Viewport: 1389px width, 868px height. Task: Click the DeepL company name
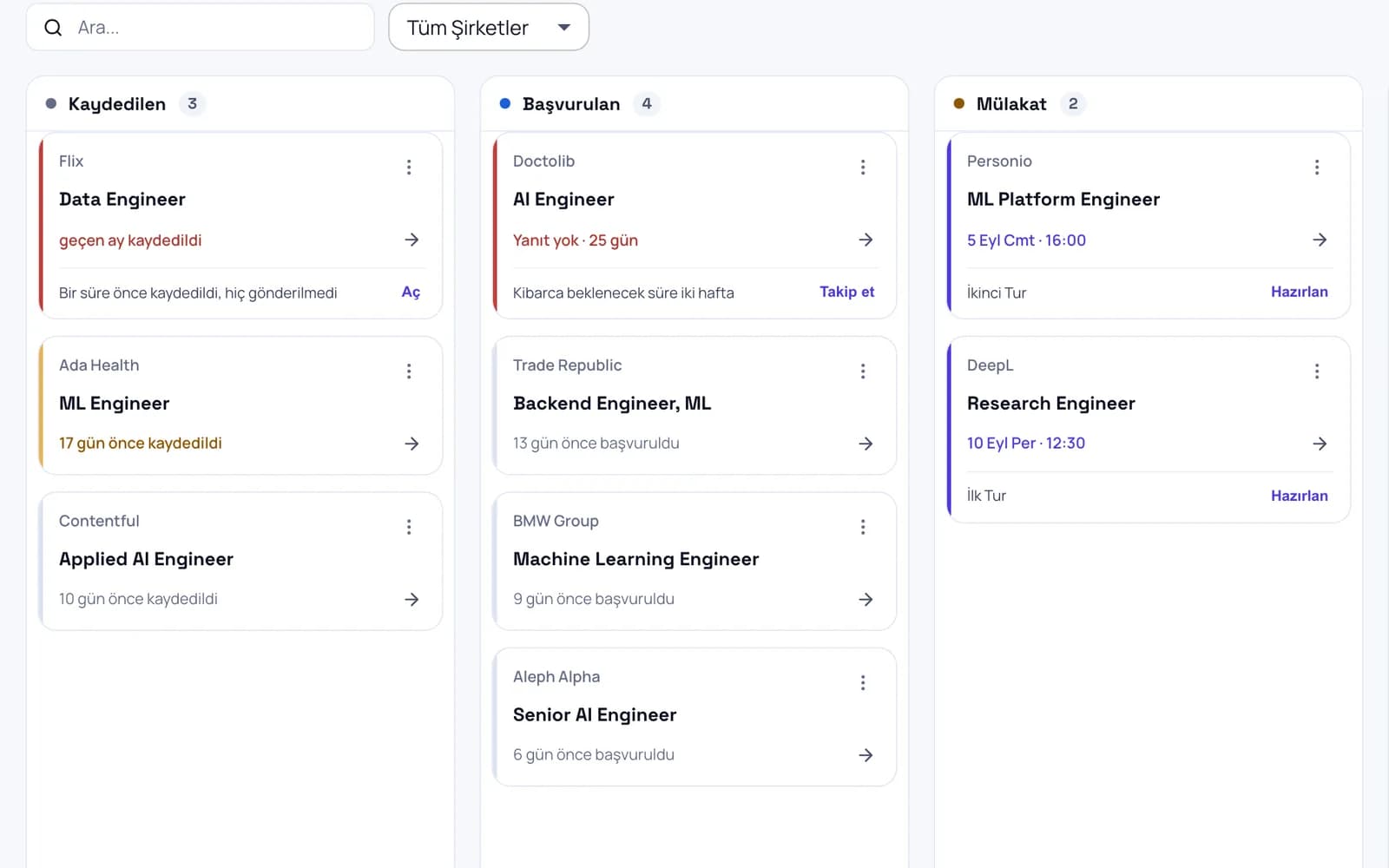tap(991, 365)
